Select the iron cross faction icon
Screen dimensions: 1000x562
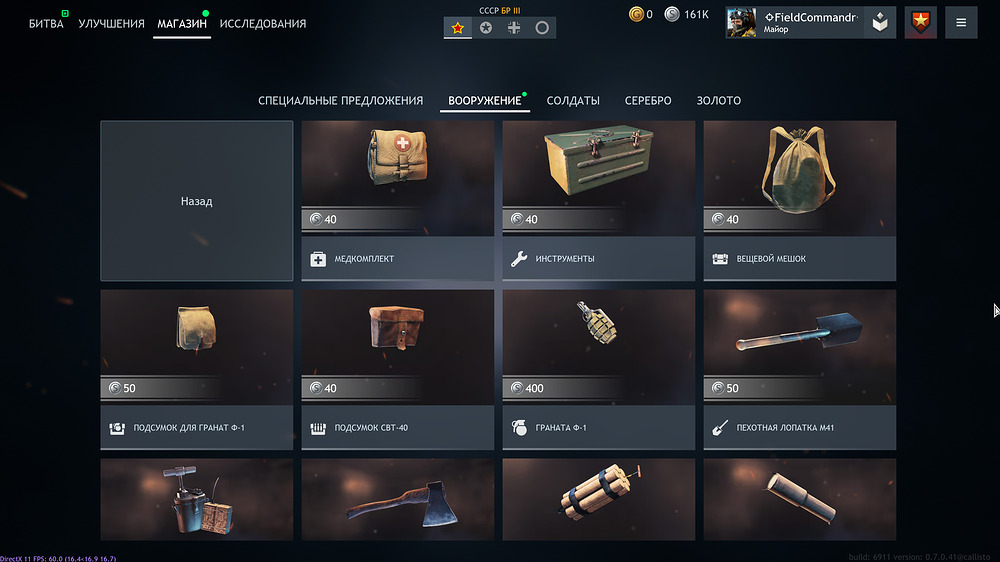pyautogui.click(x=514, y=28)
